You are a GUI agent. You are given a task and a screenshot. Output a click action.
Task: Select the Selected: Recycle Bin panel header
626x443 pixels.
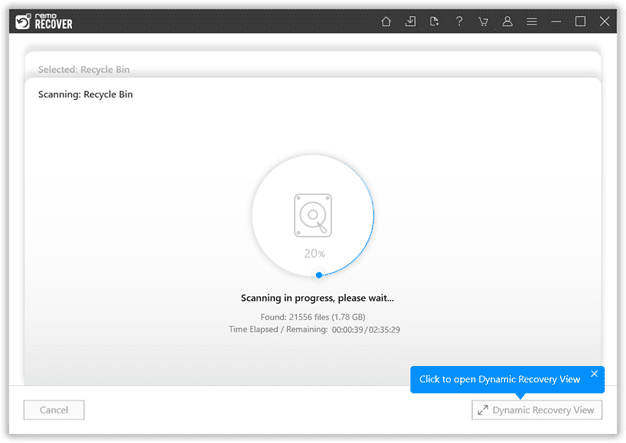coord(84,69)
